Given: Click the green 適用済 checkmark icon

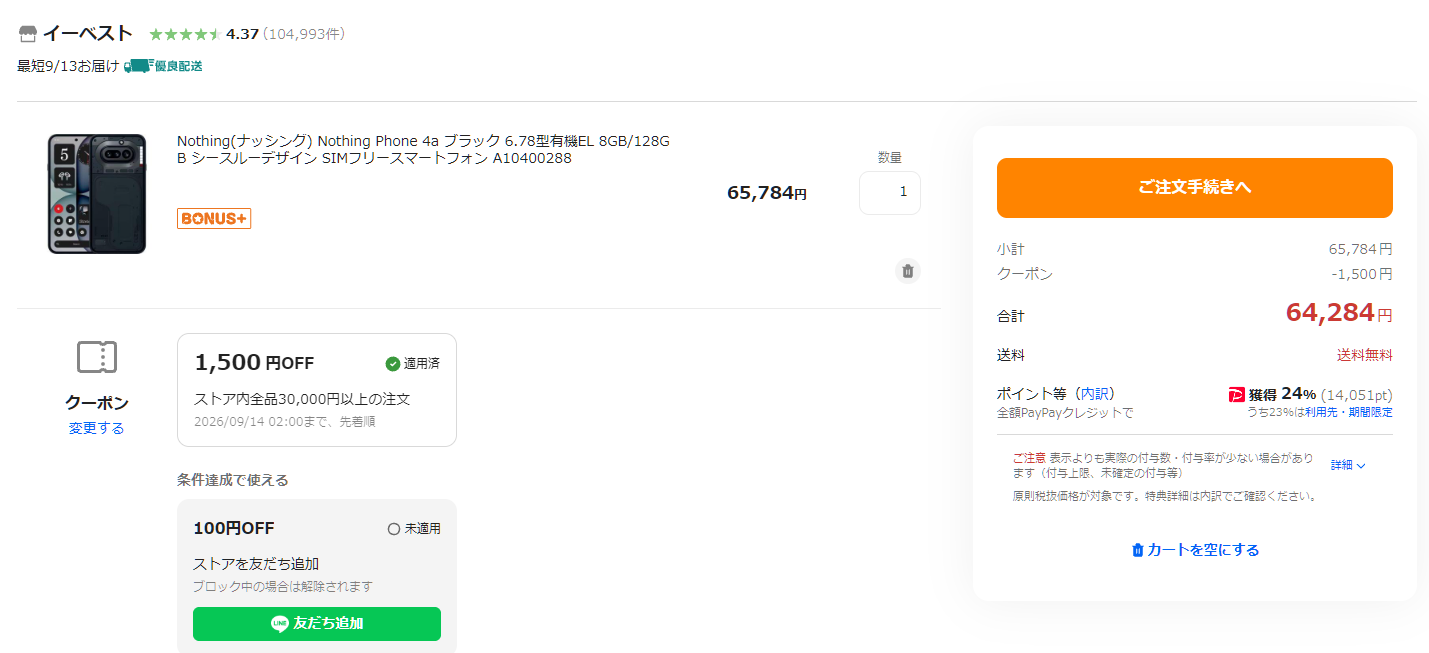Looking at the screenshot, I should point(393,363).
